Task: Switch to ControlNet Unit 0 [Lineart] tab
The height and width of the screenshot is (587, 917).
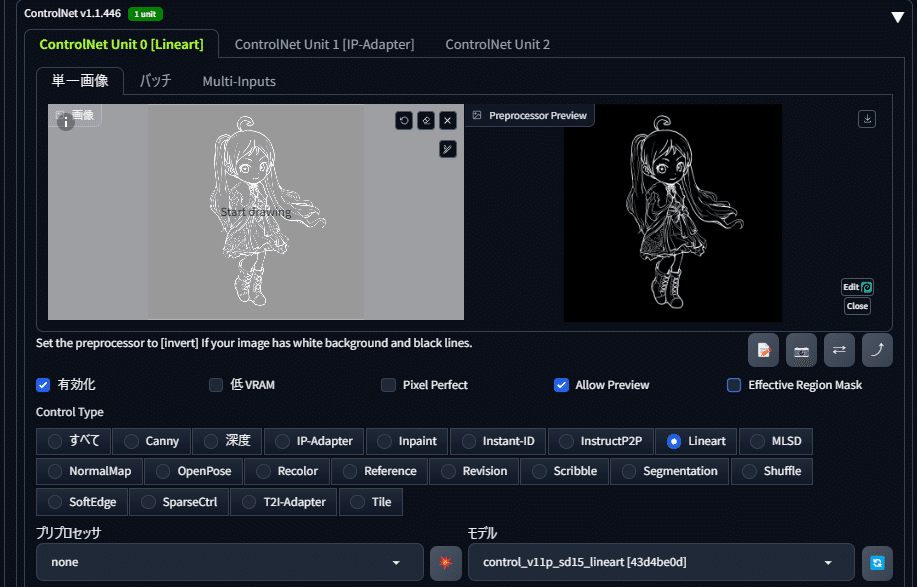Action: click(122, 44)
